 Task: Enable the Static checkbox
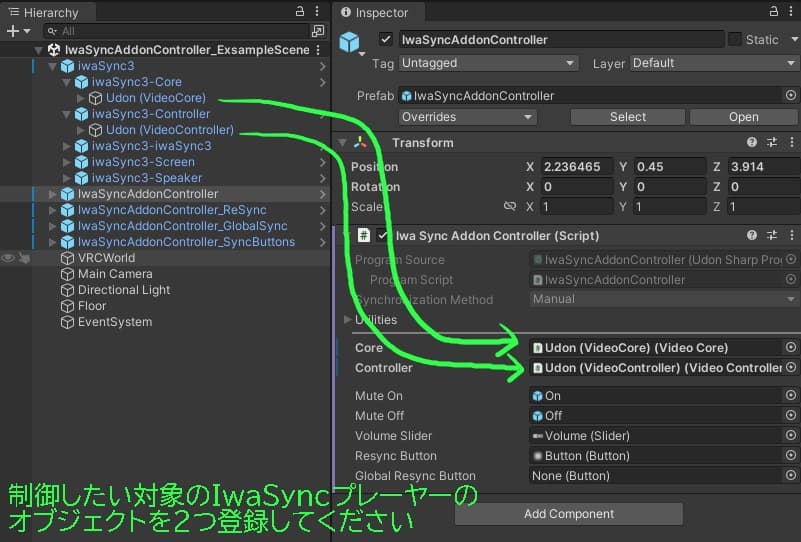pos(735,40)
